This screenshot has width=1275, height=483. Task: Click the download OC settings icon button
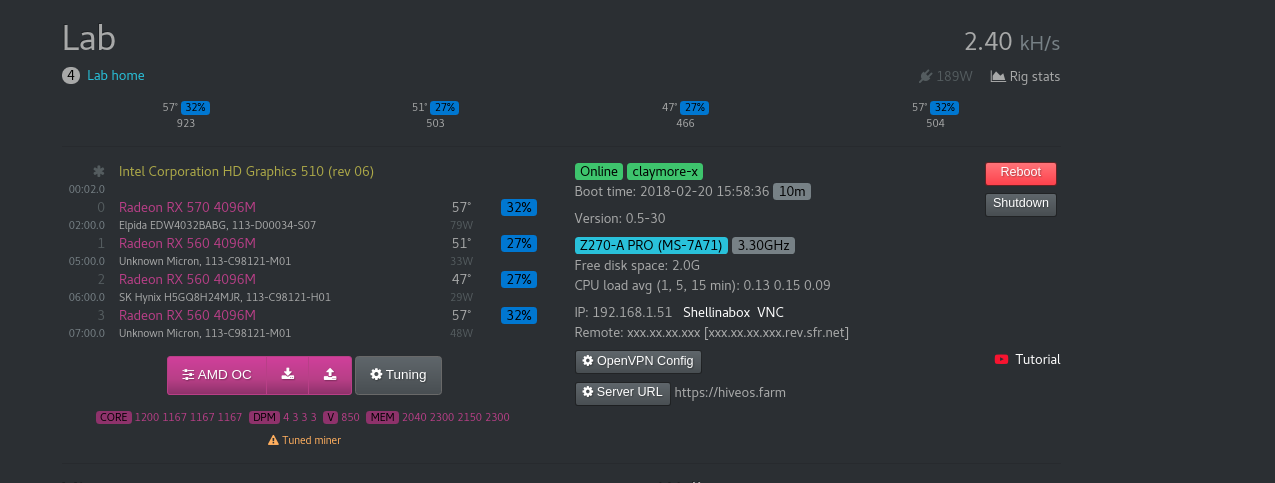click(x=288, y=375)
